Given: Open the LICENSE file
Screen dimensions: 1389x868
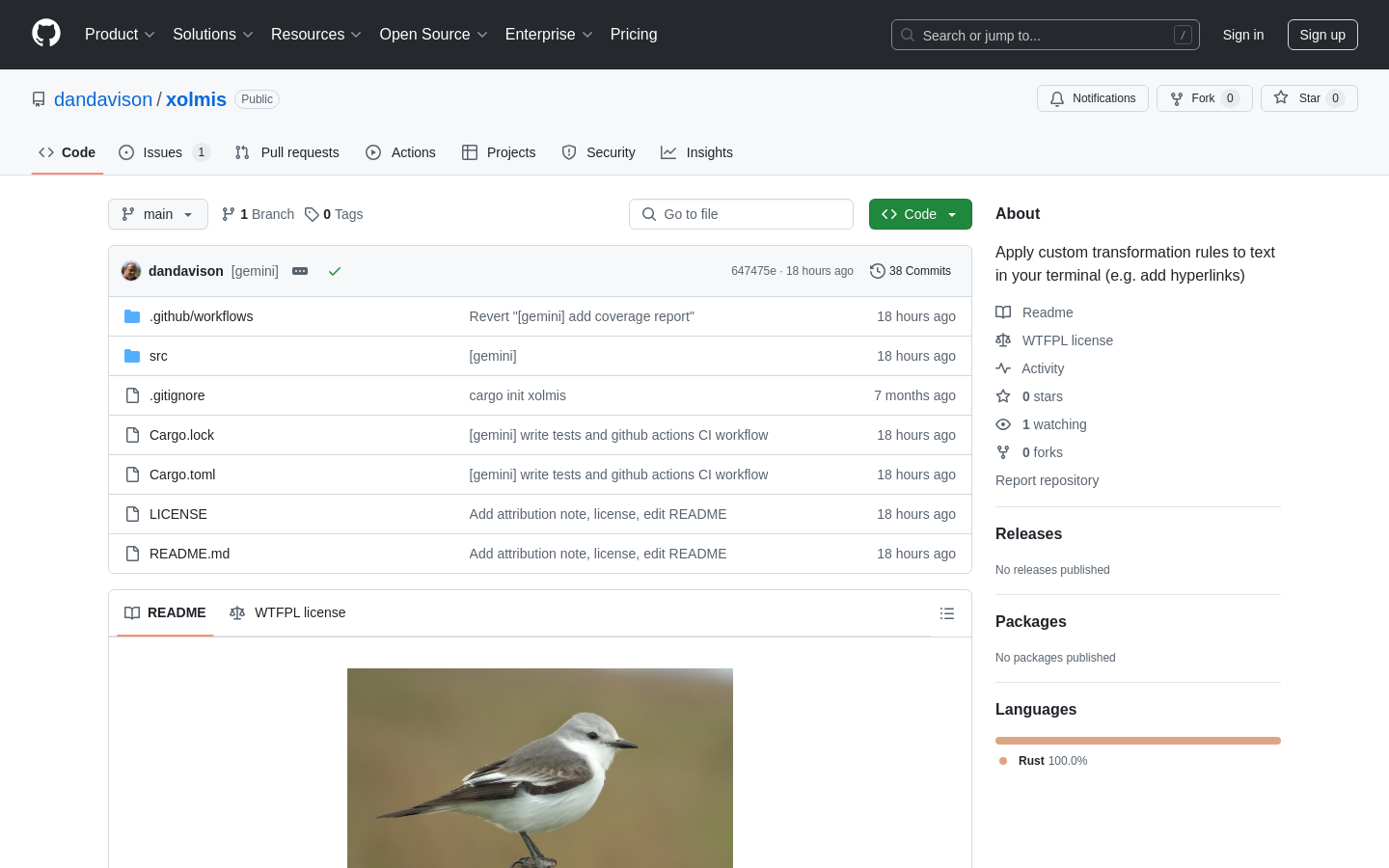Looking at the screenshot, I should coord(178,514).
